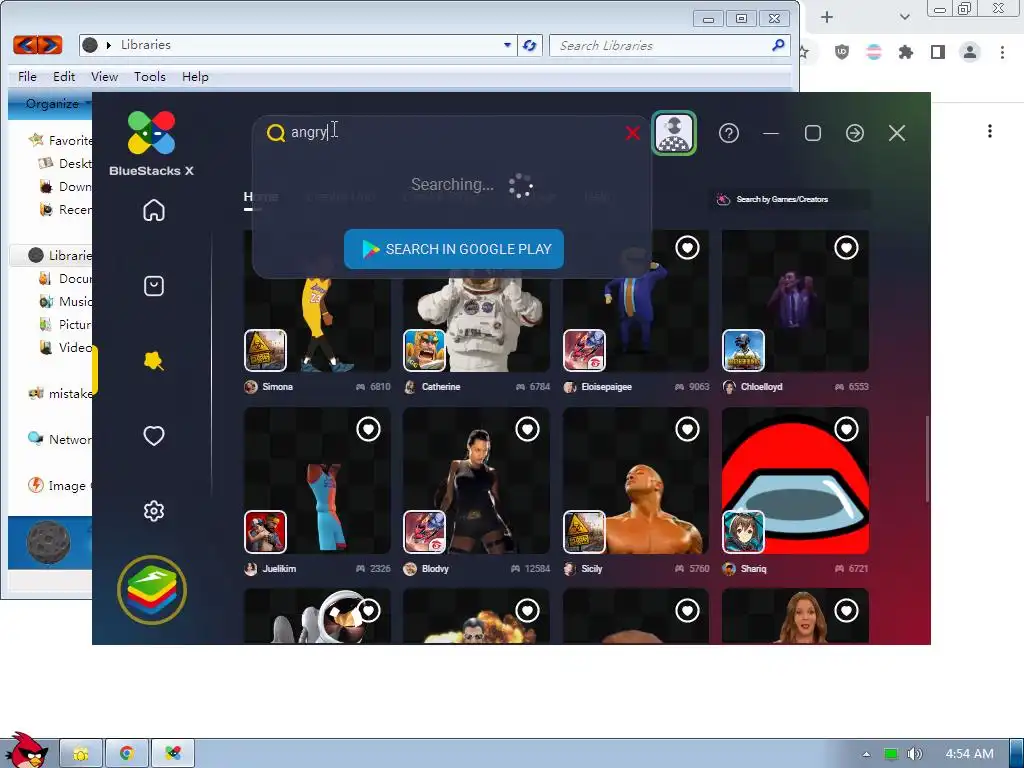Favorite Chloelloyd card heart toggle

click(846, 248)
